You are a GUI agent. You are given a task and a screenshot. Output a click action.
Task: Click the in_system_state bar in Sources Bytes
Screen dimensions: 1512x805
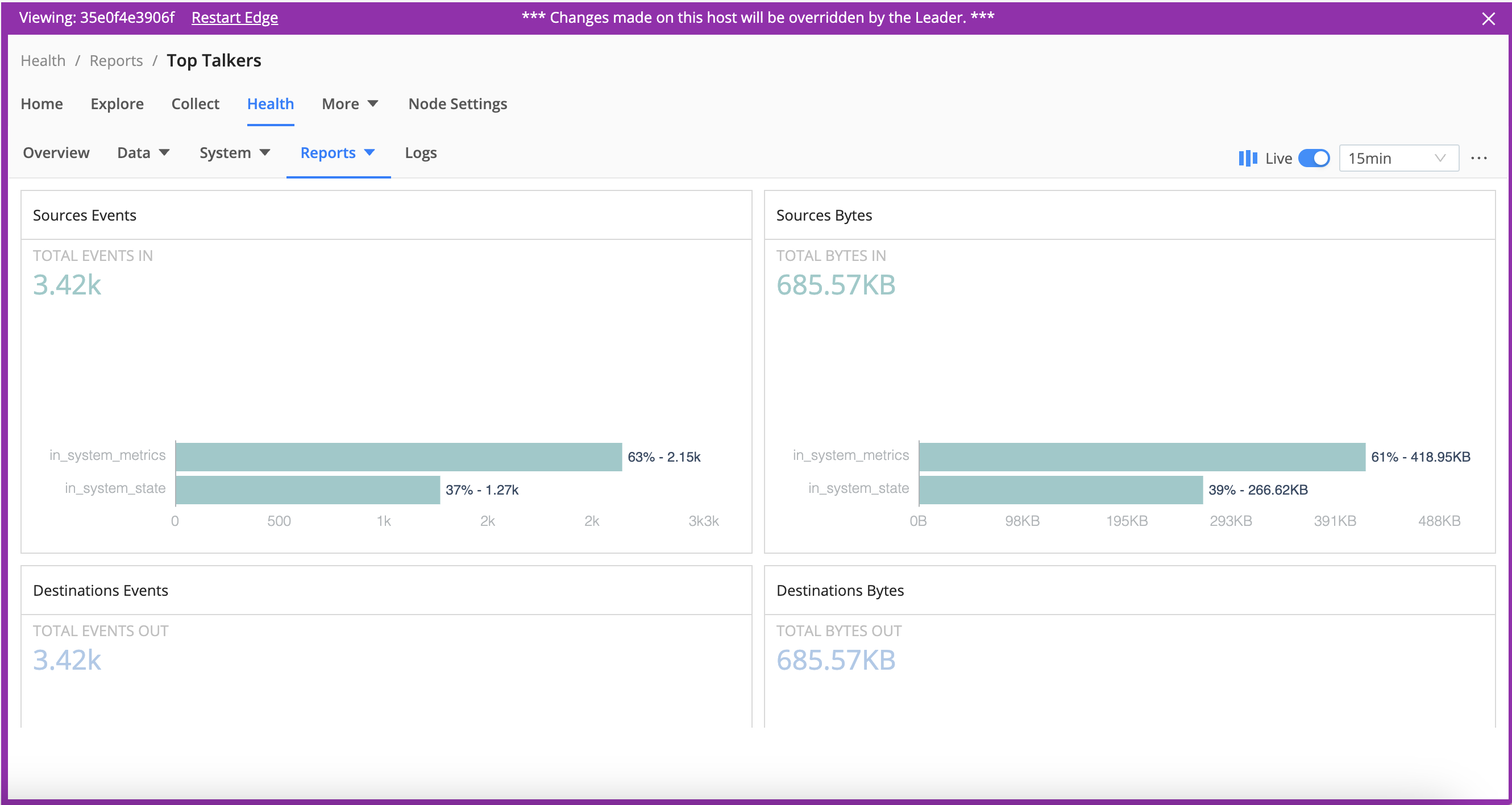pos(1060,489)
